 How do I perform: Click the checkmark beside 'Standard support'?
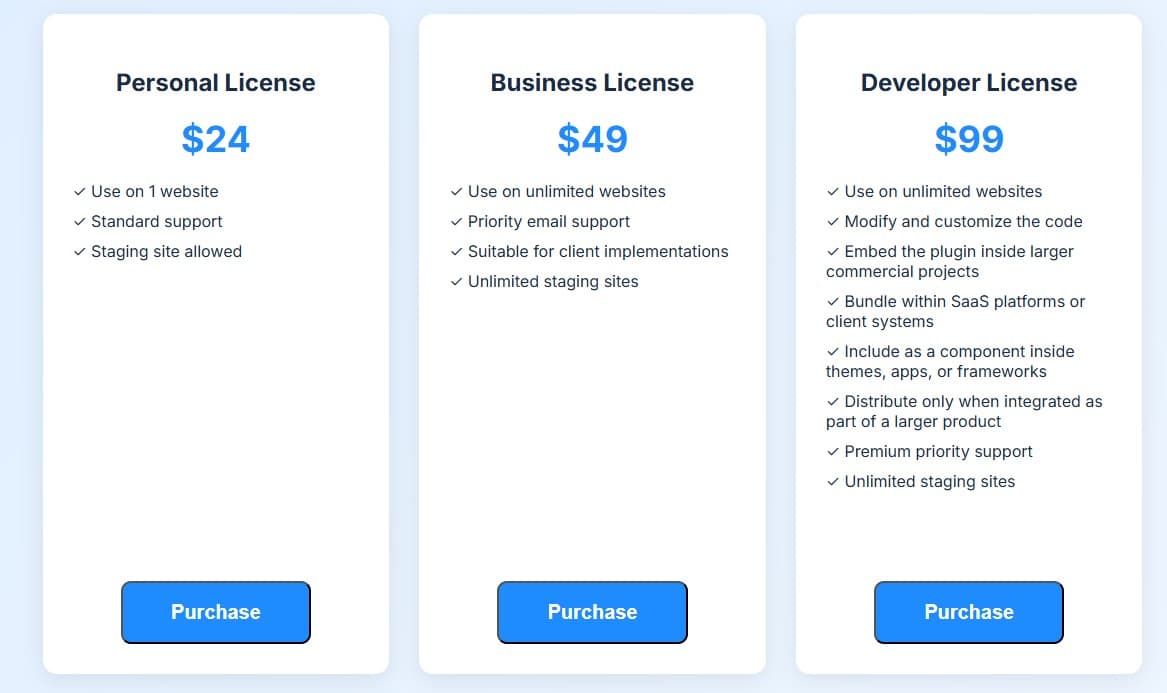79,221
